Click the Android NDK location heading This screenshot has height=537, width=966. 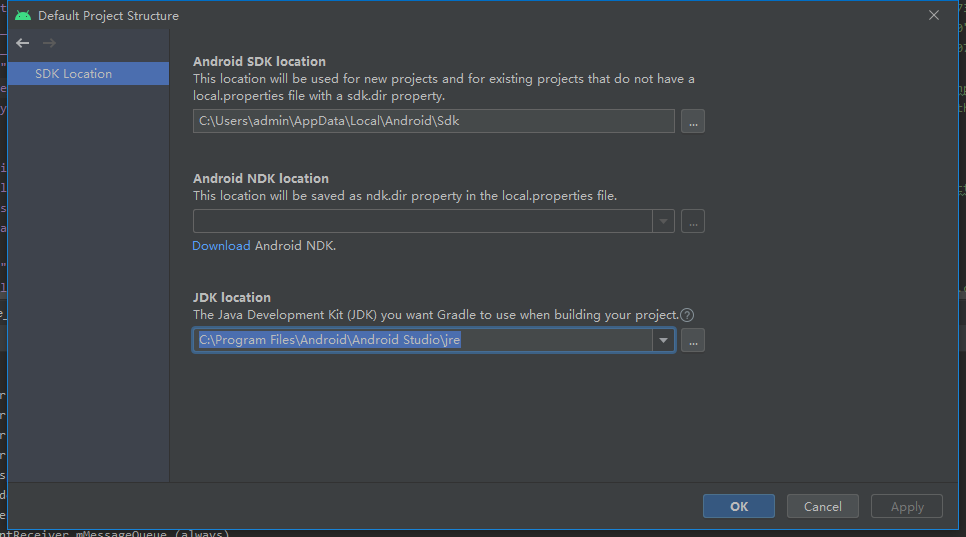point(261,179)
